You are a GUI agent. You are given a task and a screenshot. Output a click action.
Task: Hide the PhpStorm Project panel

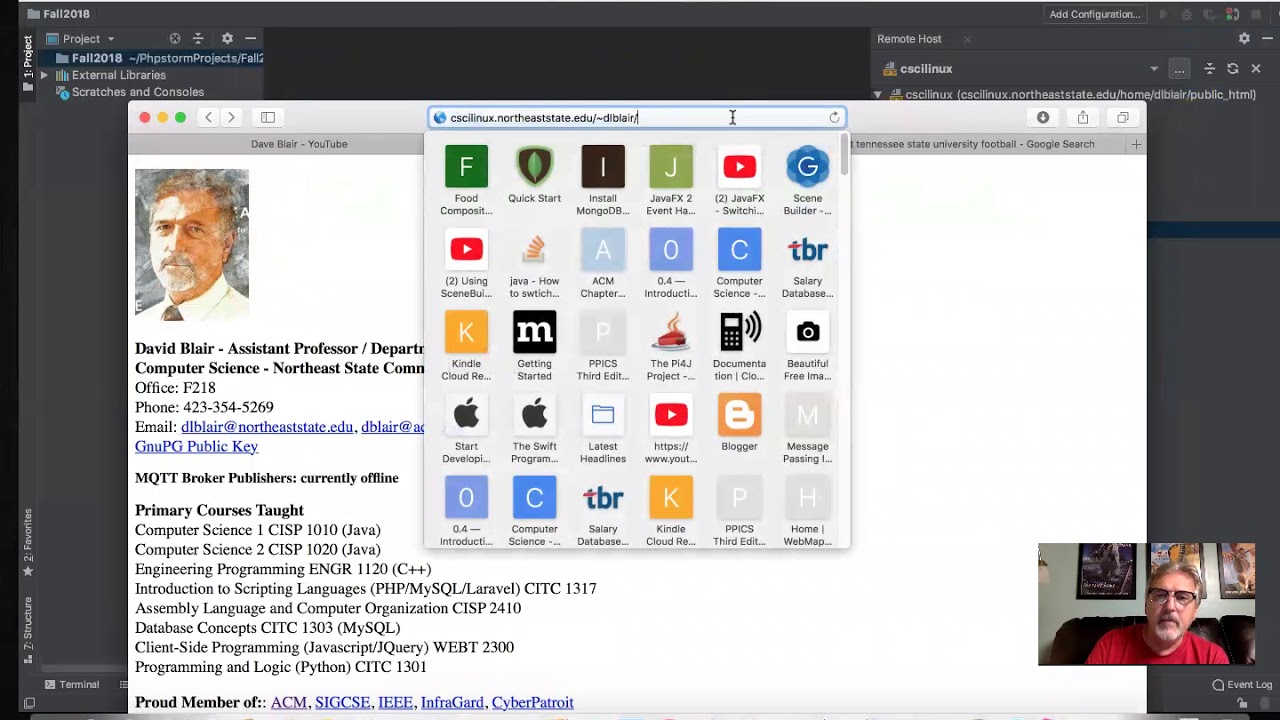(250, 39)
